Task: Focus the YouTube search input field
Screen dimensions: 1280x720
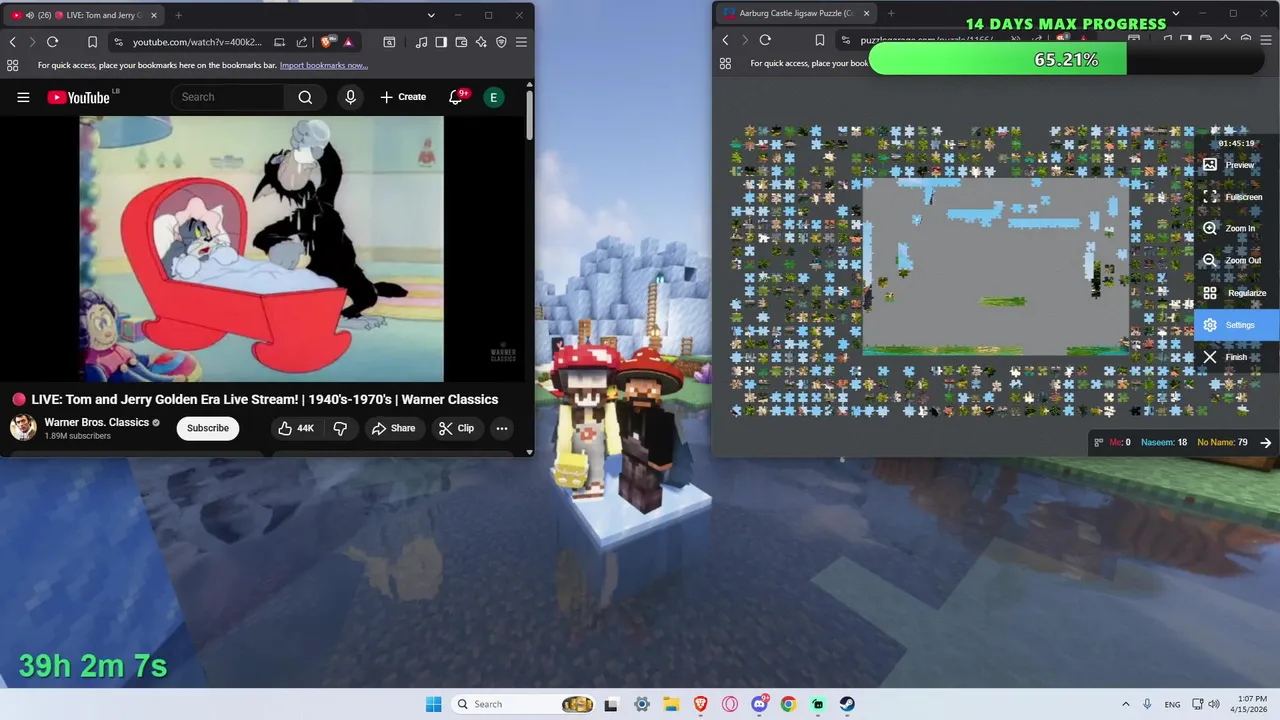Action: 228,97
